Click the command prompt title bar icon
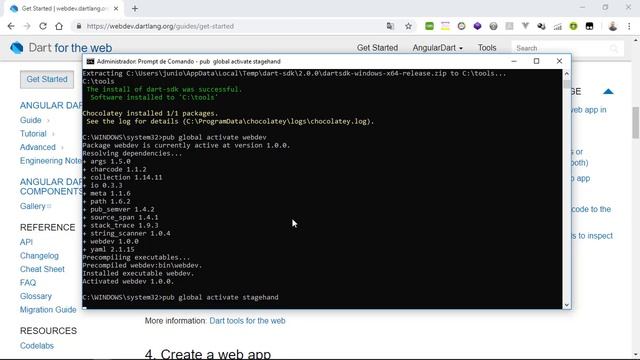Viewport: 640px width, 360px height. point(90,61)
